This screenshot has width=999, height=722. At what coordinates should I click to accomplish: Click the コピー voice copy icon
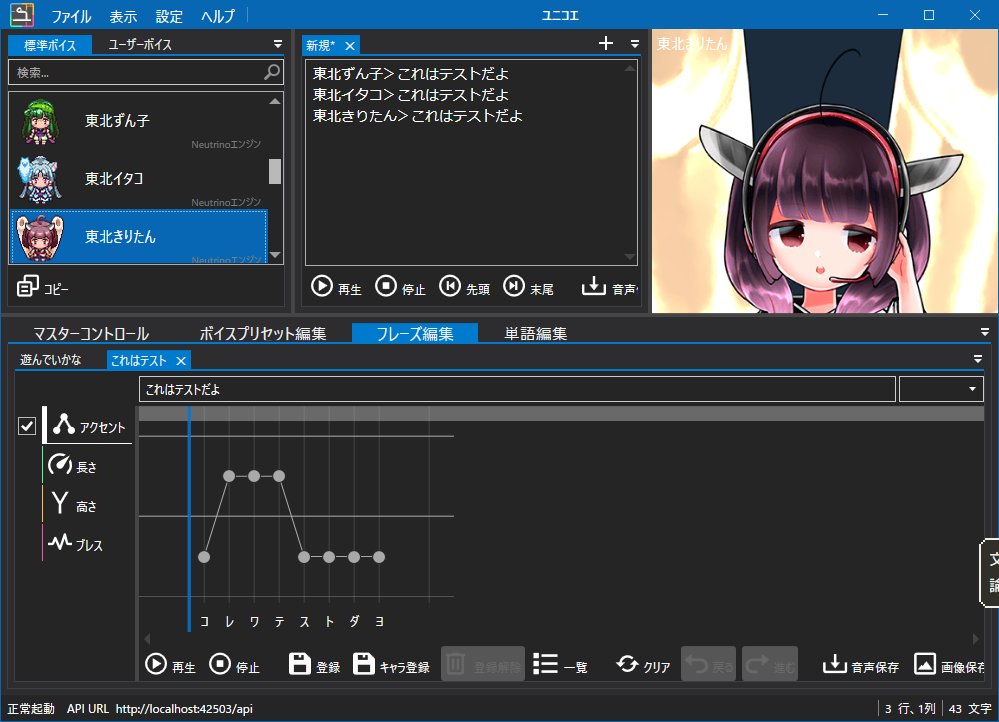tap(28, 286)
